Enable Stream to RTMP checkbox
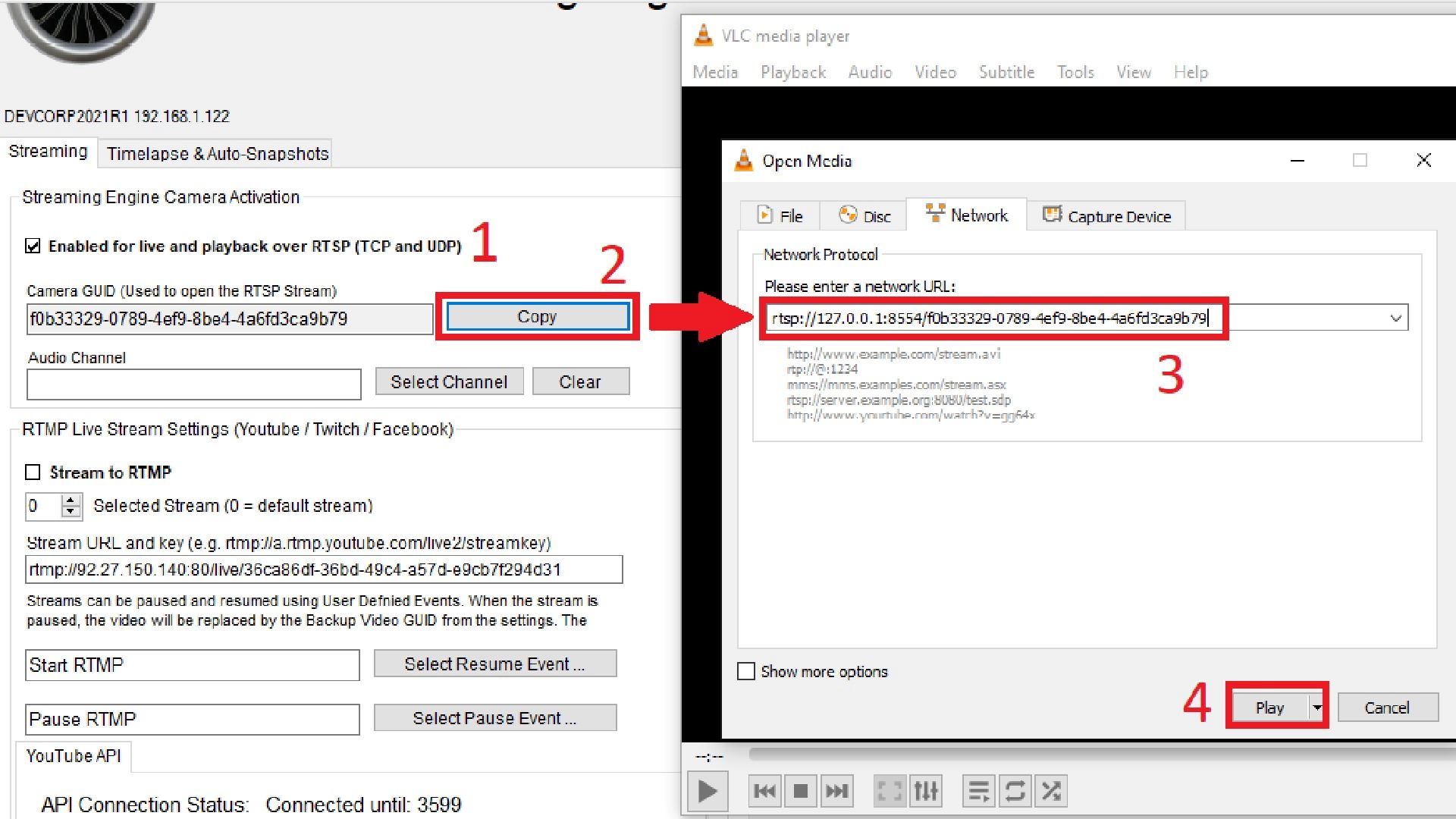The height and width of the screenshot is (819, 1456). [x=33, y=472]
